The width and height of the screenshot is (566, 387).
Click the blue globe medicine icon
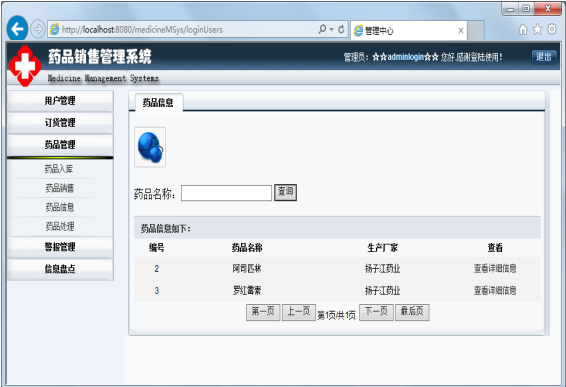coord(150,147)
